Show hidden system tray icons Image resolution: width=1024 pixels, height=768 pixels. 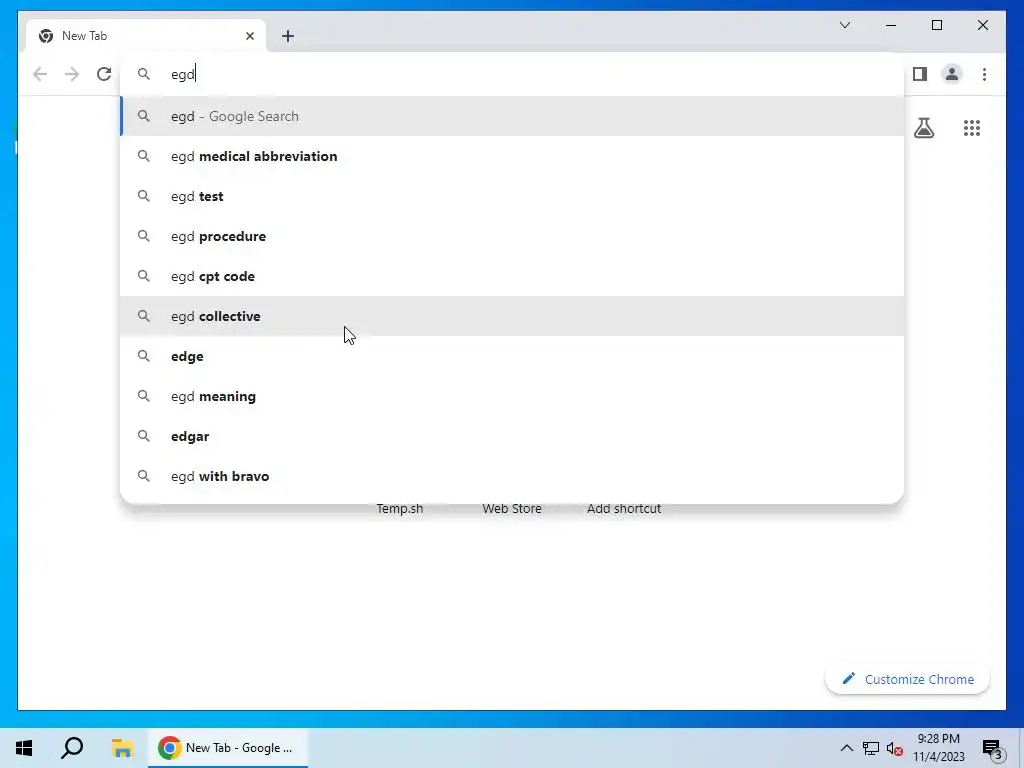(x=846, y=748)
